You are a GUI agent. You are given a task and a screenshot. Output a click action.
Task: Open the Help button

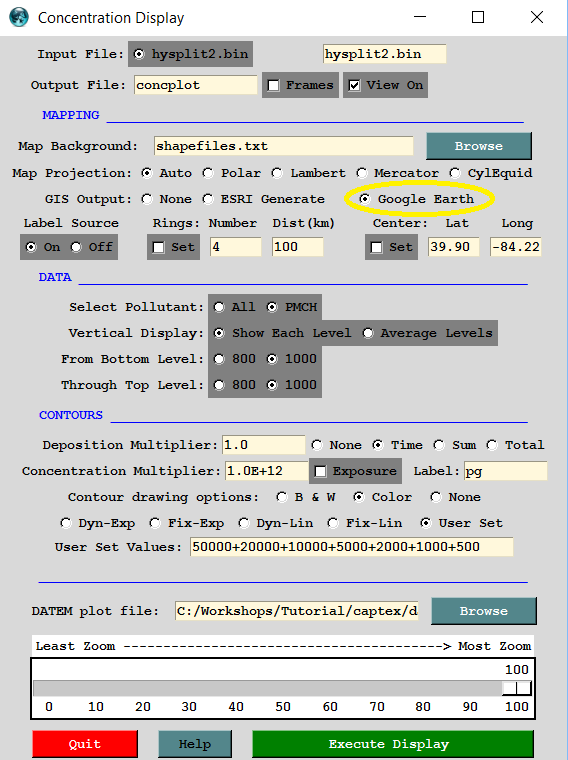coord(195,744)
